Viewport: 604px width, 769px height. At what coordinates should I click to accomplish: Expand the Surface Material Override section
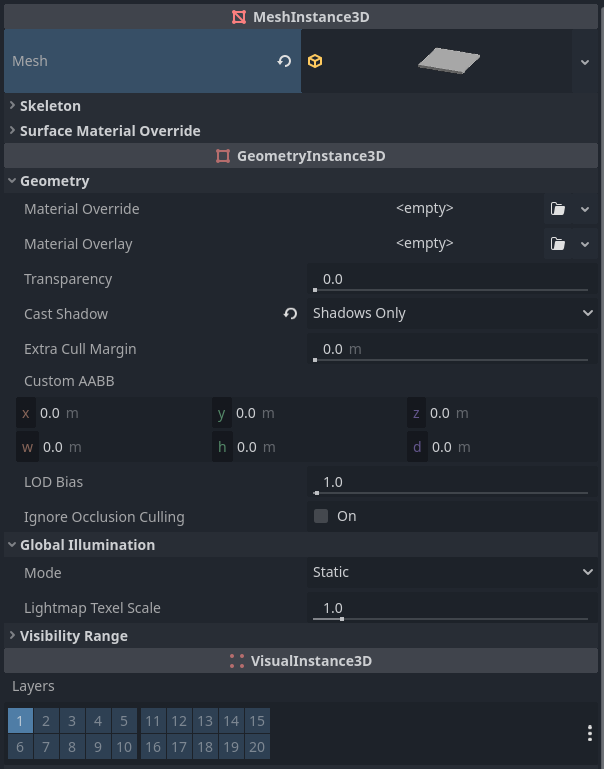tap(110, 131)
